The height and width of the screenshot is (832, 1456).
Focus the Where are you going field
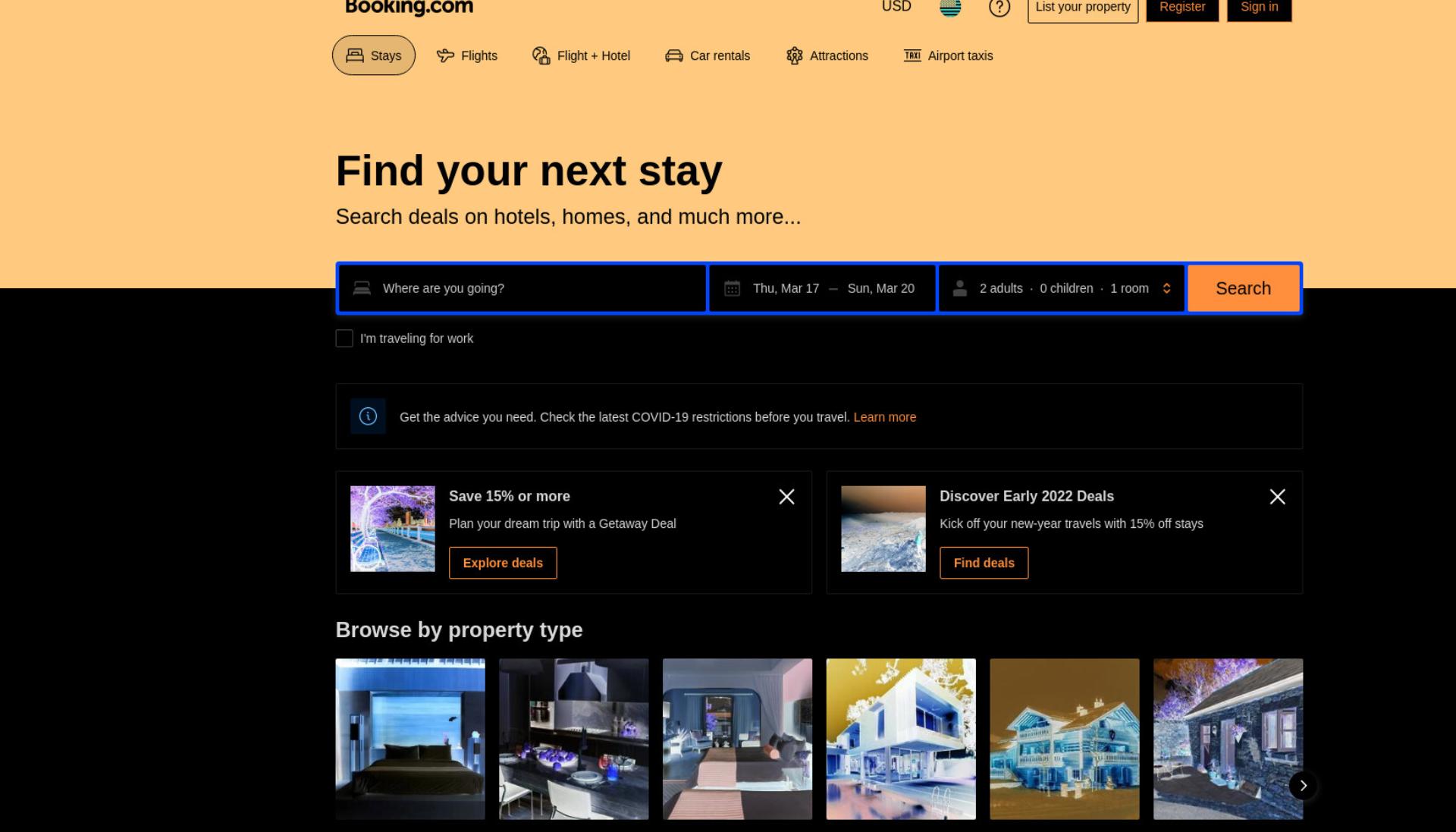[x=522, y=288]
